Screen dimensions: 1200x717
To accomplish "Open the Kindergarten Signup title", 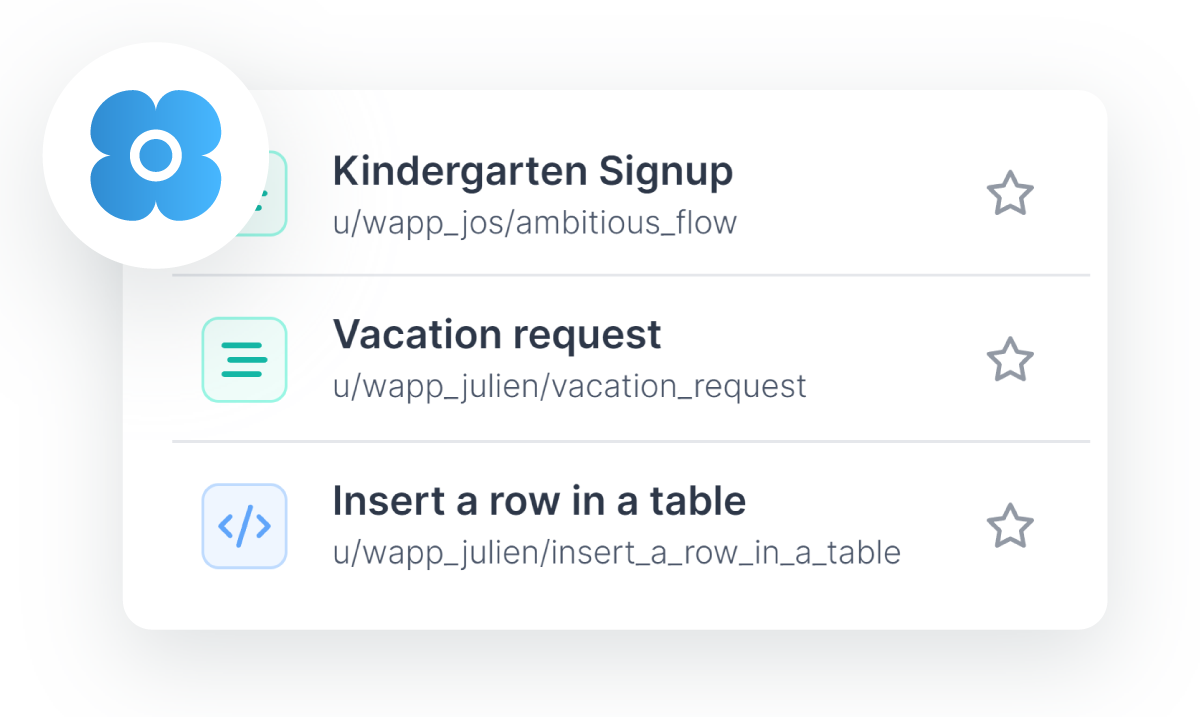I will [x=533, y=172].
